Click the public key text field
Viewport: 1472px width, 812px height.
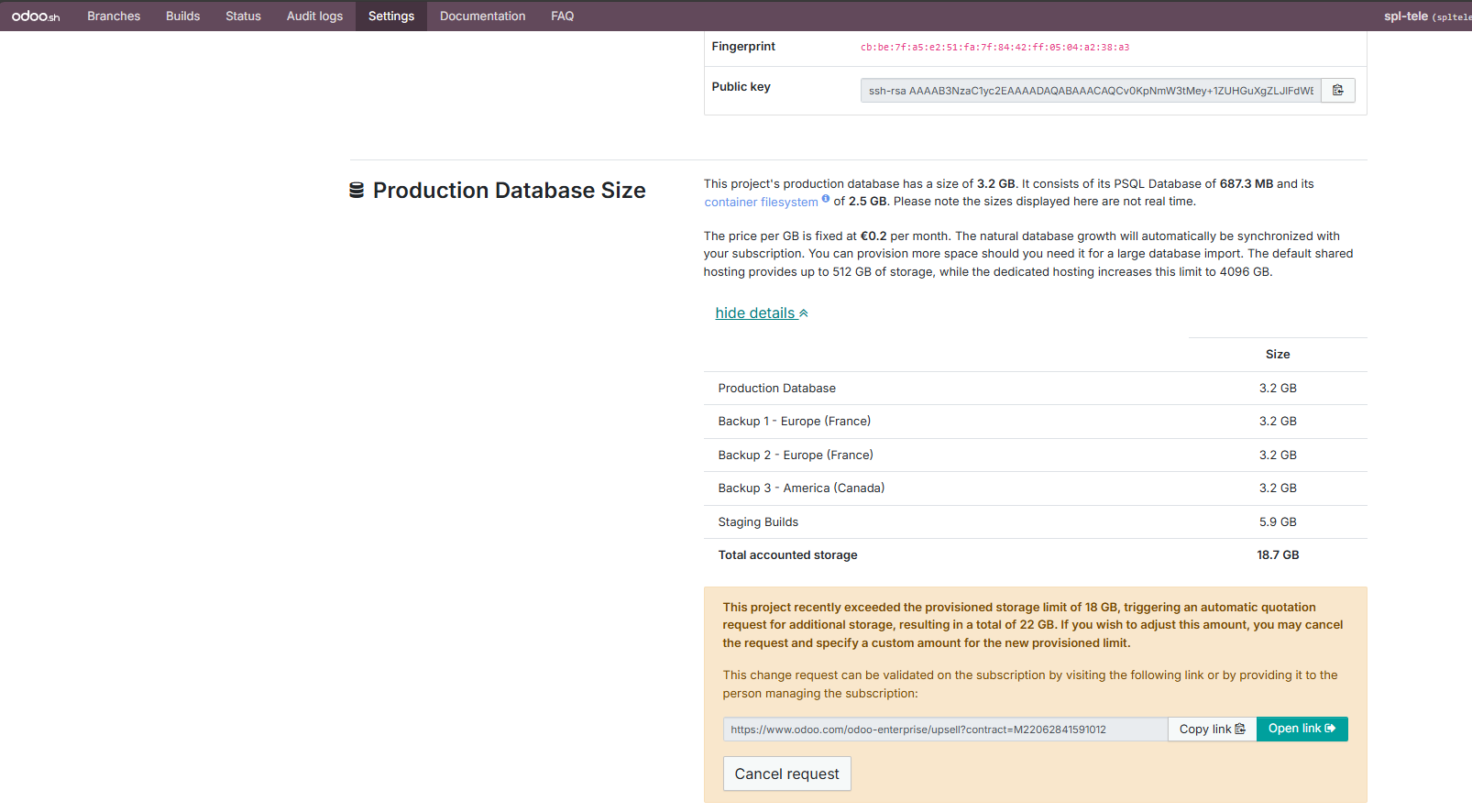click(1091, 90)
